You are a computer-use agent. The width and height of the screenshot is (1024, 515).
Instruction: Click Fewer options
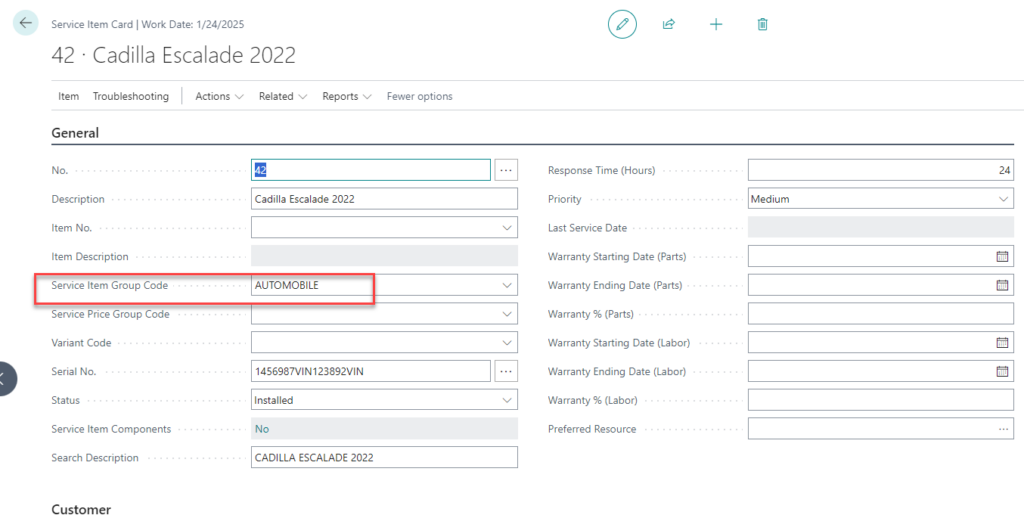pyautogui.click(x=419, y=96)
